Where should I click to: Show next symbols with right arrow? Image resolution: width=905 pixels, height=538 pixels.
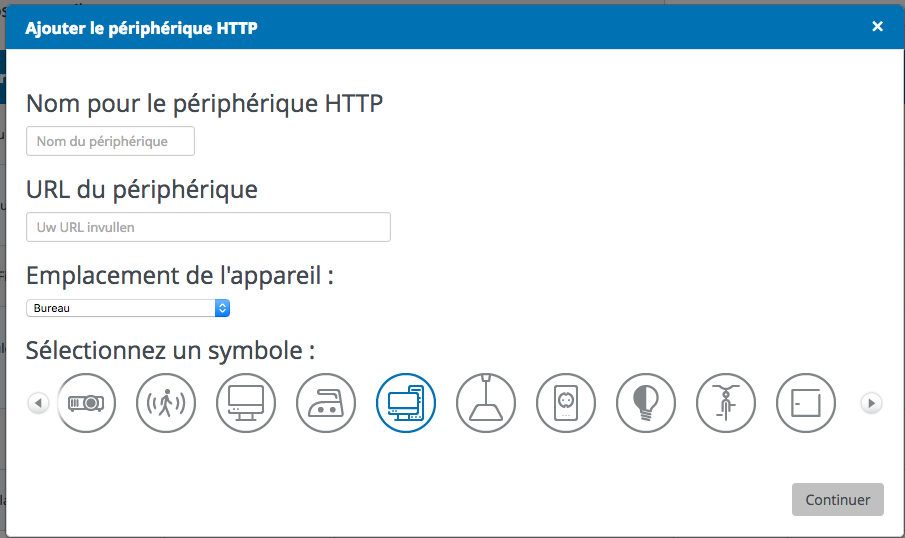pos(872,403)
